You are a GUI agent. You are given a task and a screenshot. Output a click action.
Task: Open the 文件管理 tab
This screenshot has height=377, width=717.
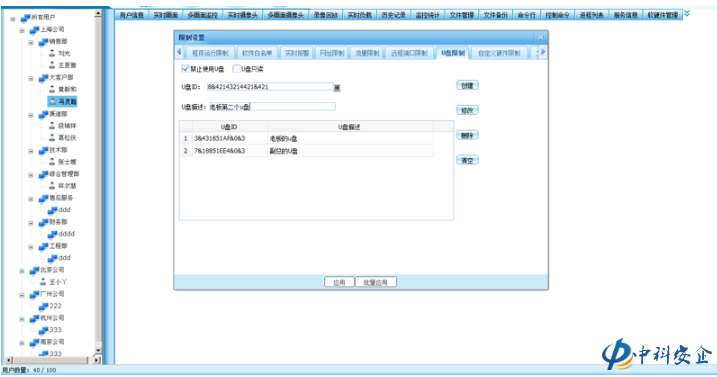pyautogui.click(x=461, y=15)
